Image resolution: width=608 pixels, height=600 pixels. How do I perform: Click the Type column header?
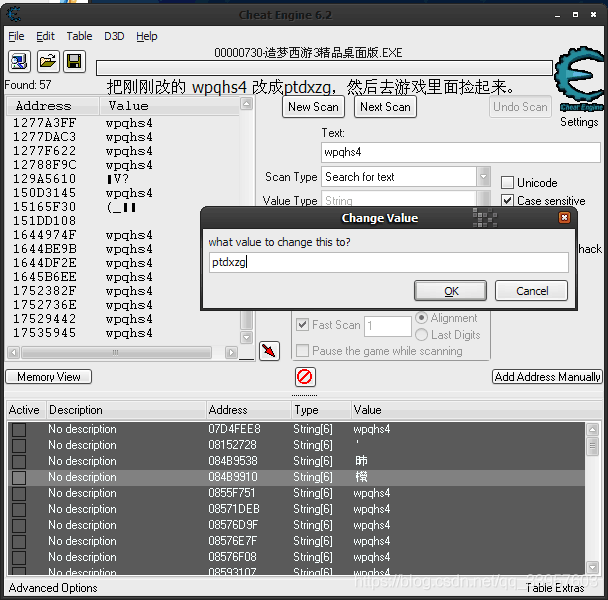(x=321, y=410)
